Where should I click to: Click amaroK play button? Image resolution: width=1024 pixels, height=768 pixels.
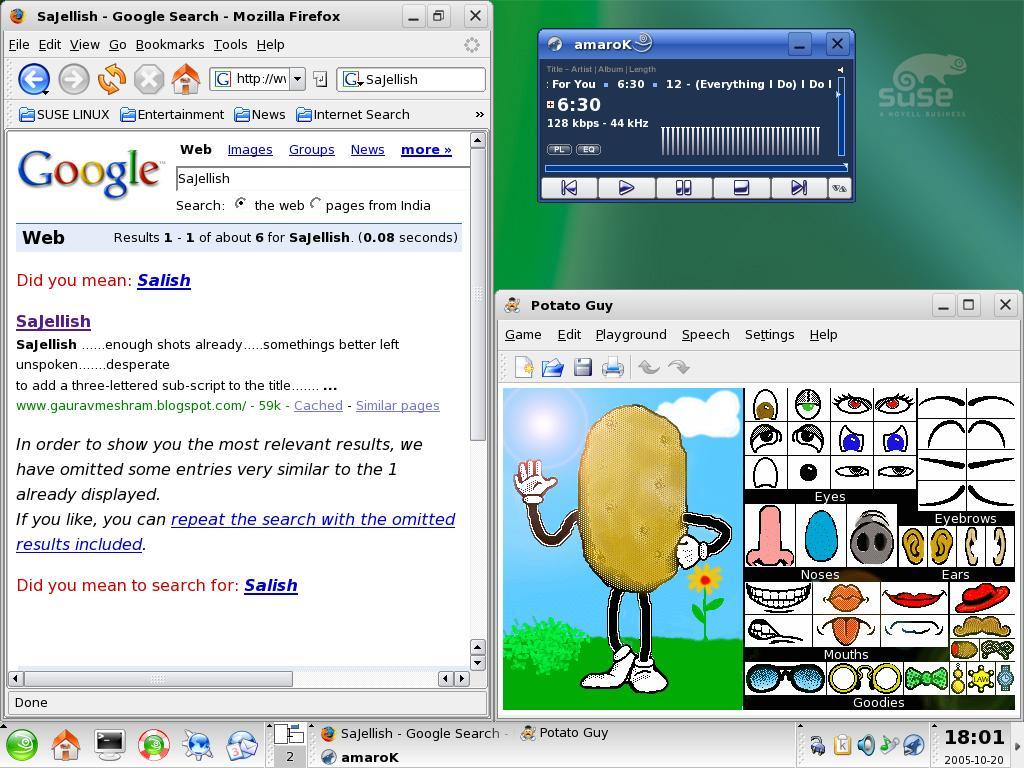626,188
